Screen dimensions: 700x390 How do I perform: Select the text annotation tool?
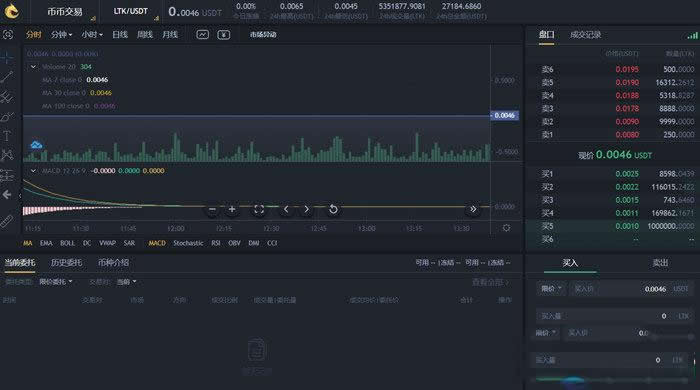click(x=7, y=136)
